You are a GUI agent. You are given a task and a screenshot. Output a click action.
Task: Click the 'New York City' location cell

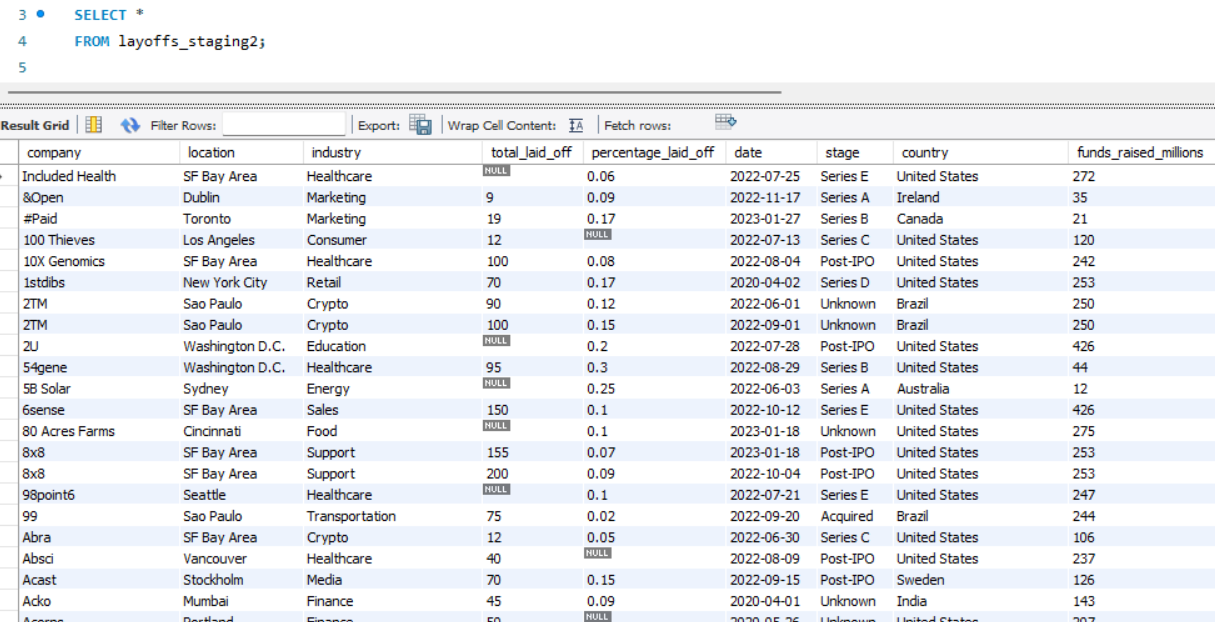241,283
